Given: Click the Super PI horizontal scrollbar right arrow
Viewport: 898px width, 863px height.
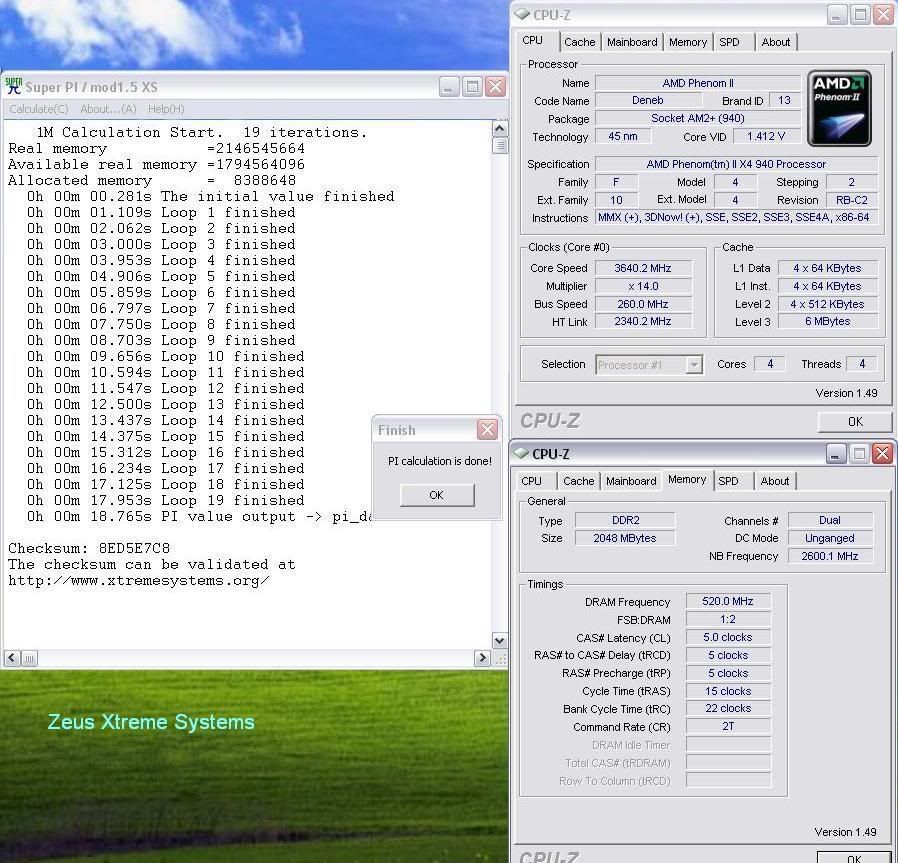Looking at the screenshot, I should pos(483,658).
